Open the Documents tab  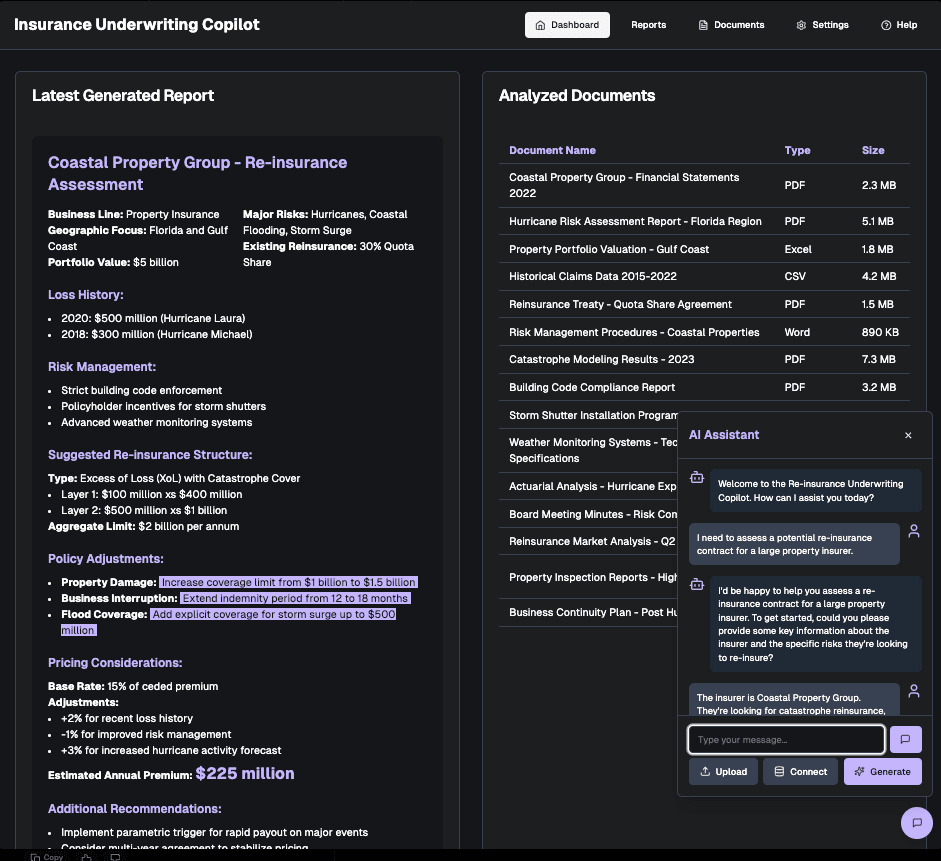click(x=731, y=25)
